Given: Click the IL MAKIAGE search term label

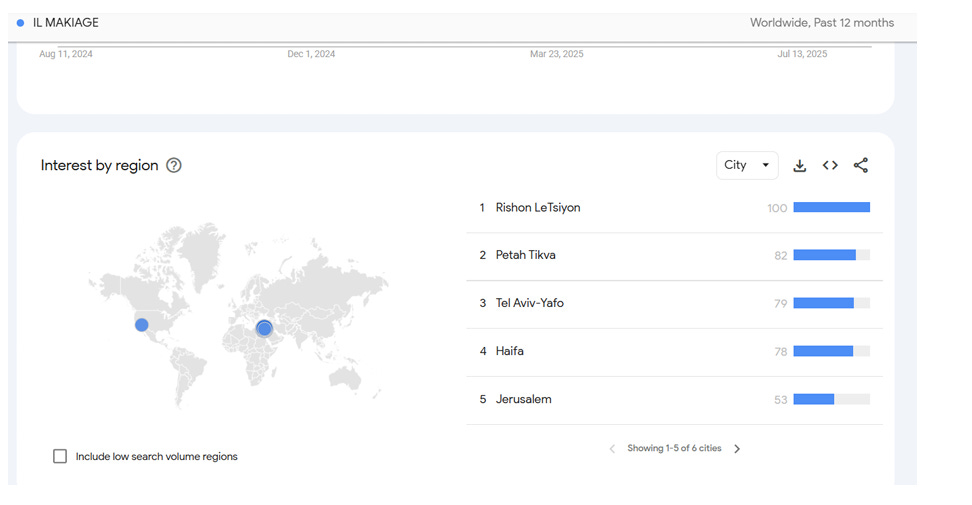Looking at the screenshot, I should point(66,23).
